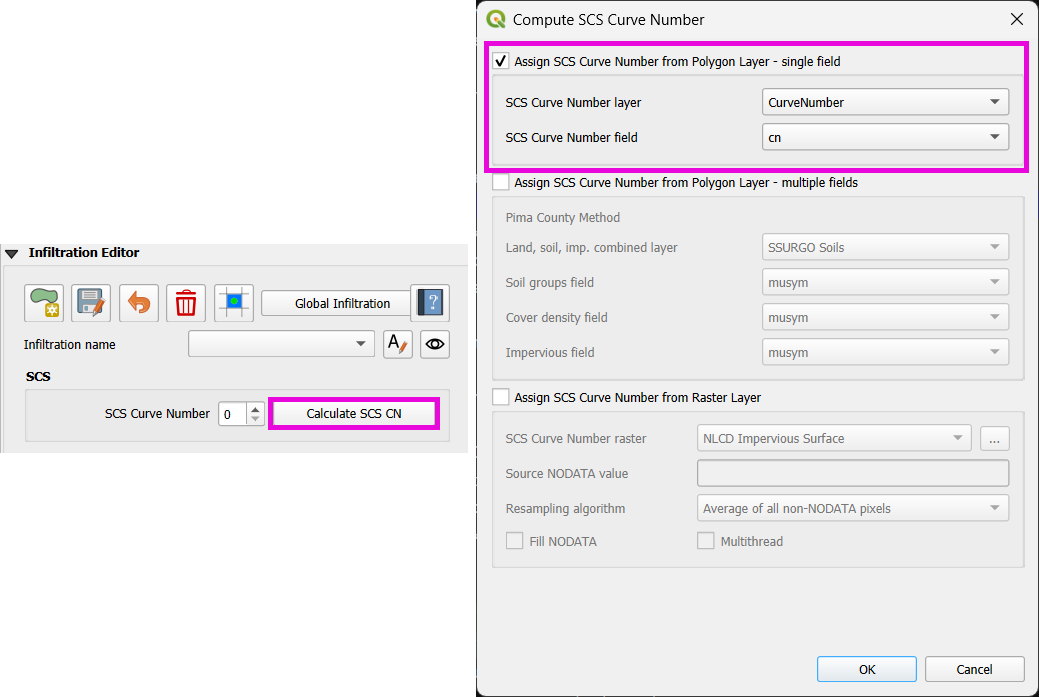Collapse the Infiltration Editor panel
The image size is (1039, 697).
point(12,253)
